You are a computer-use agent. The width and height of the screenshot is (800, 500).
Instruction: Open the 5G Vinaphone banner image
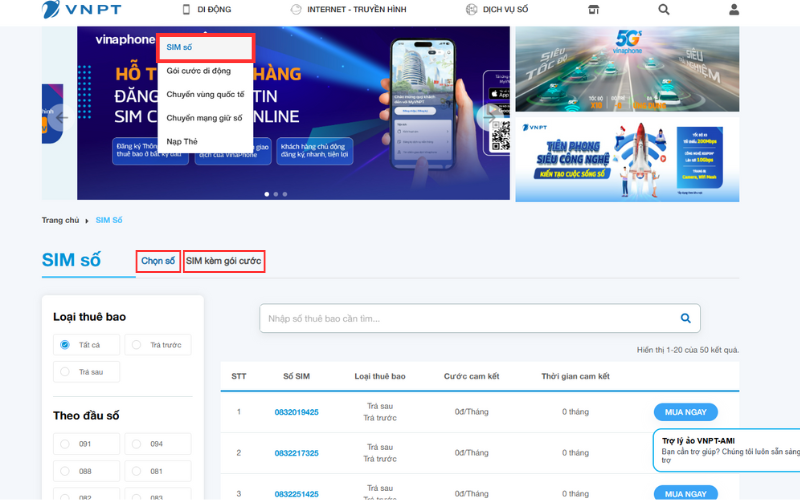coord(627,69)
